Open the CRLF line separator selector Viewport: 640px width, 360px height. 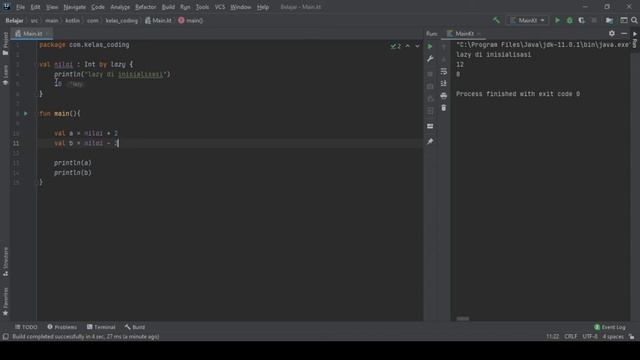pos(571,337)
